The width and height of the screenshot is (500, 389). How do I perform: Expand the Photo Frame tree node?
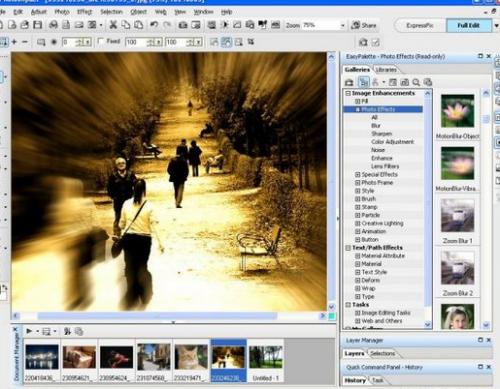pyautogui.click(x=358, y=183)
